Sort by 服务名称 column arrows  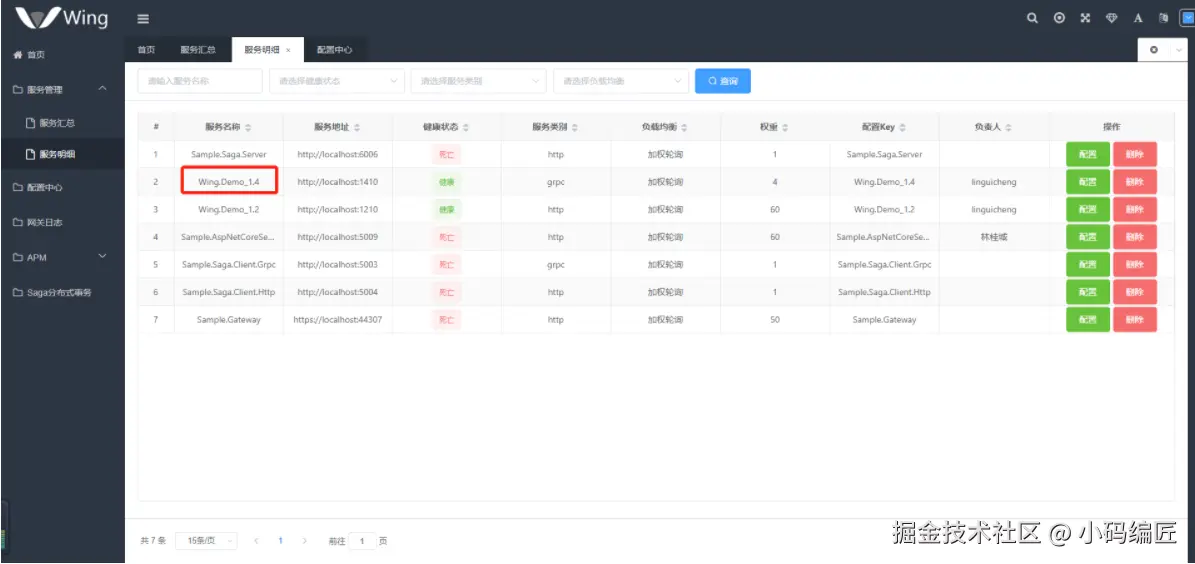tap(248, 127)
